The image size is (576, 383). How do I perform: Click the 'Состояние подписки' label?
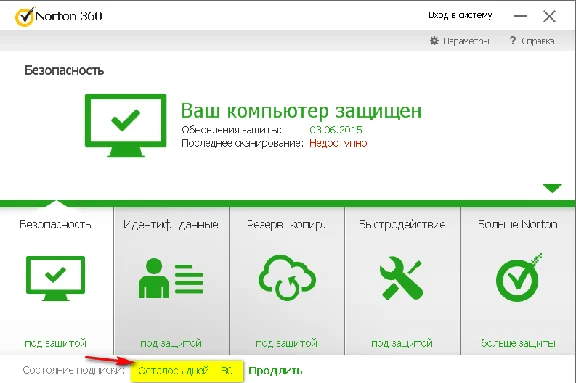(x=73, y=370)
